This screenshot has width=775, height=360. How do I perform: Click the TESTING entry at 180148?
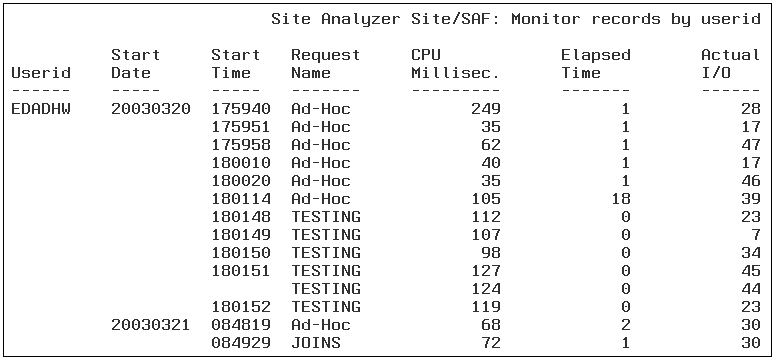pyautogui.click(x=325, y=217)
